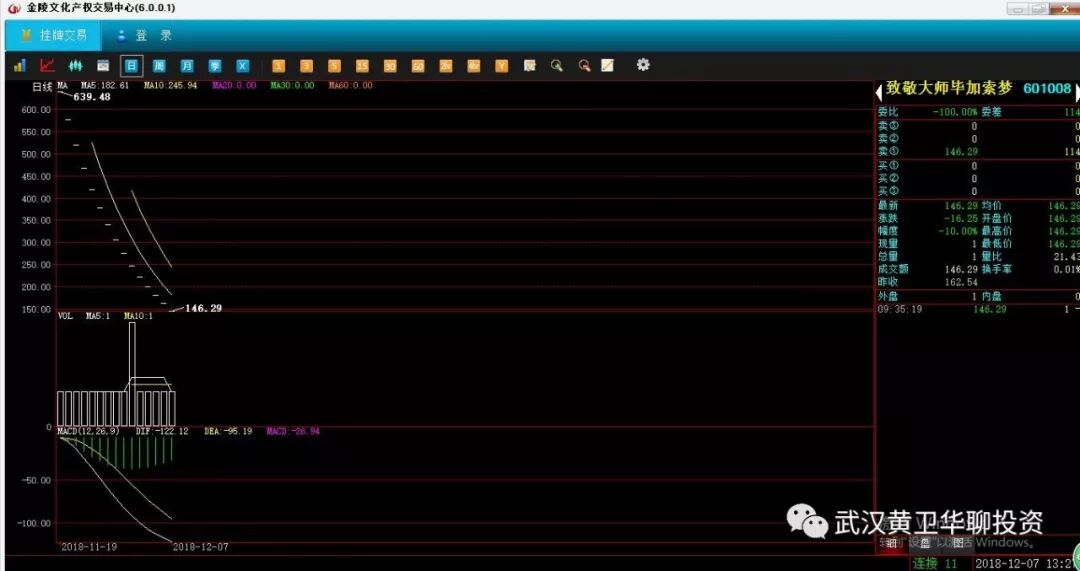Open the settings gear icon

(643, 65)
